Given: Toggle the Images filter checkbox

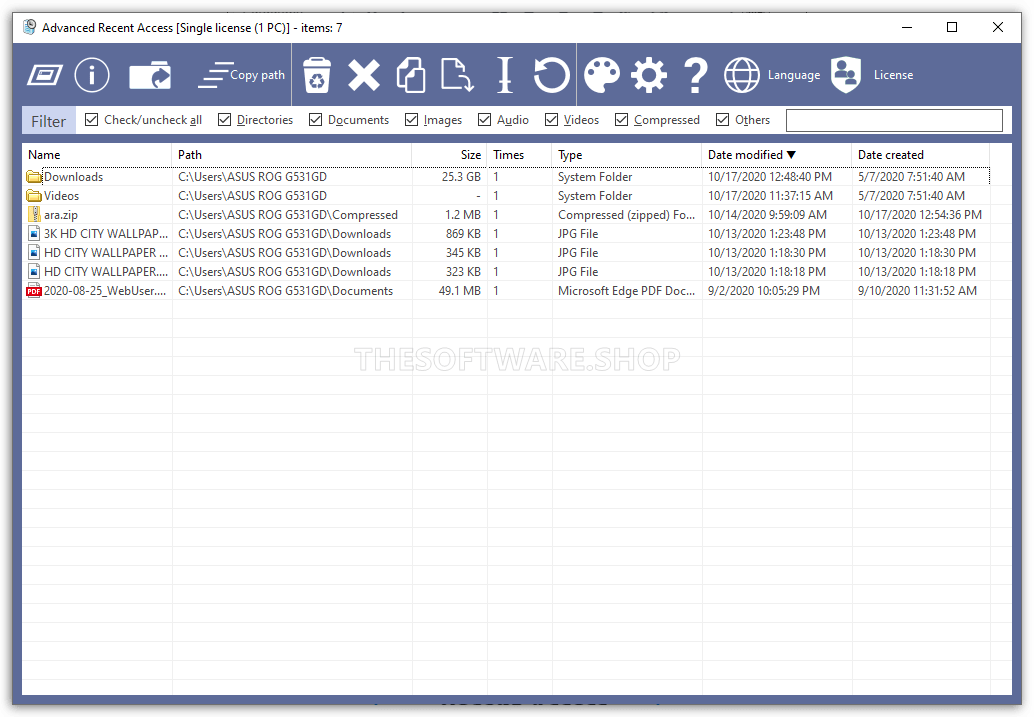Looking at the screenshot, I should coord(411,119).
